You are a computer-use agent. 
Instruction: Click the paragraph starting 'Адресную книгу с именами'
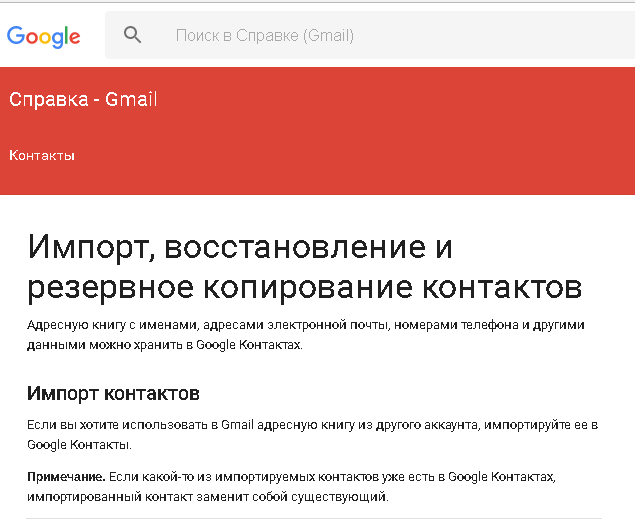pyautogui.click(x=306, y=335)
